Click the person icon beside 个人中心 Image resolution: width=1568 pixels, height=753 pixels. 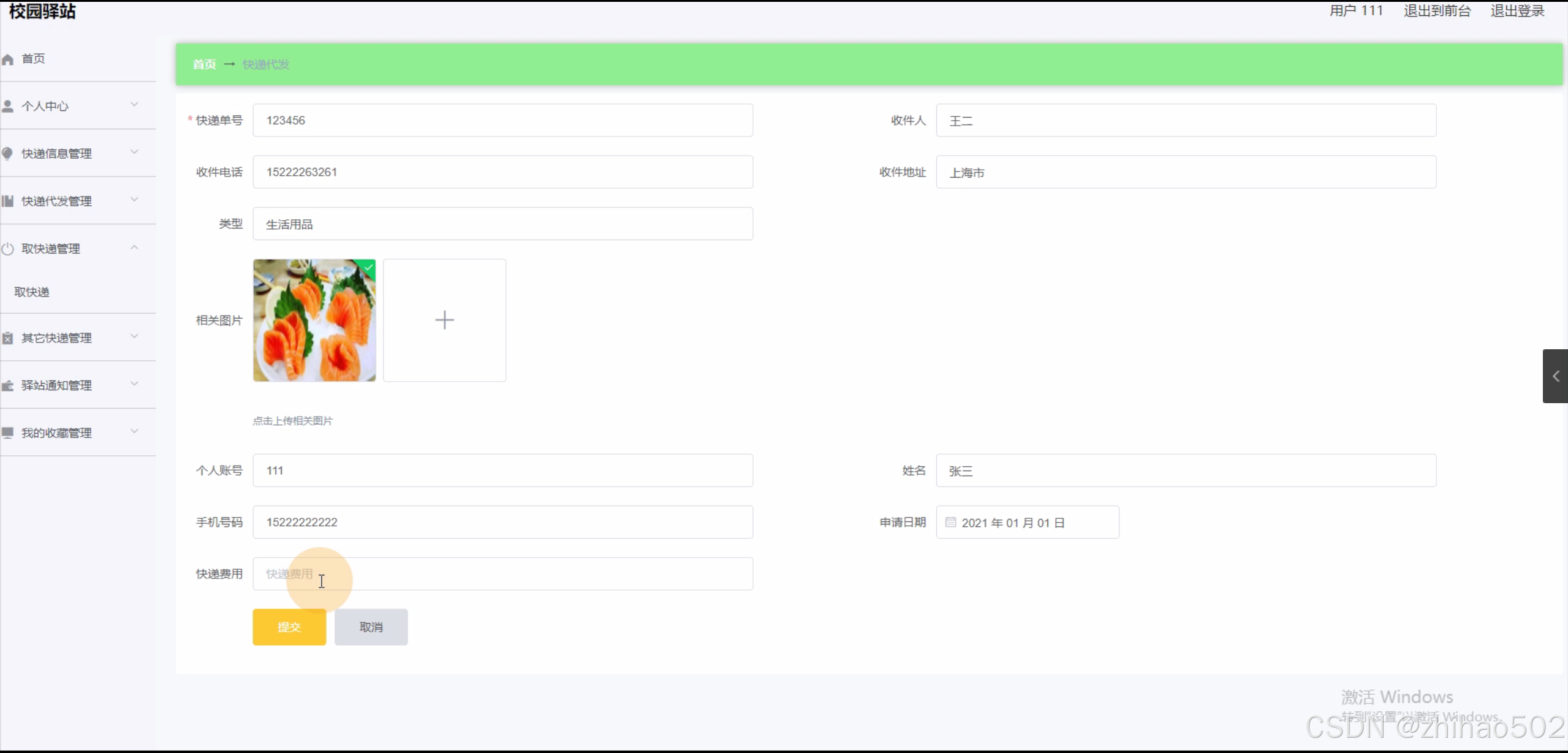click(8, 106)
